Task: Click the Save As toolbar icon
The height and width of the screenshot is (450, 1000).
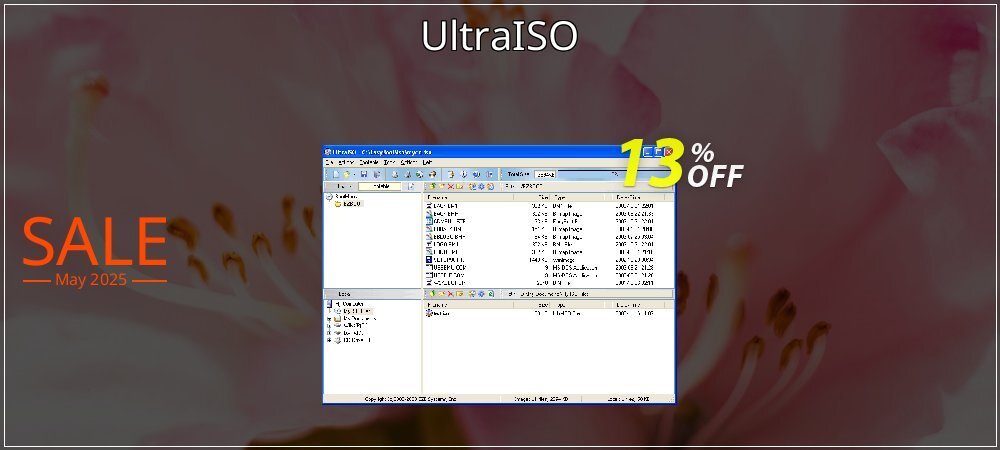Action: click(376, 174)
